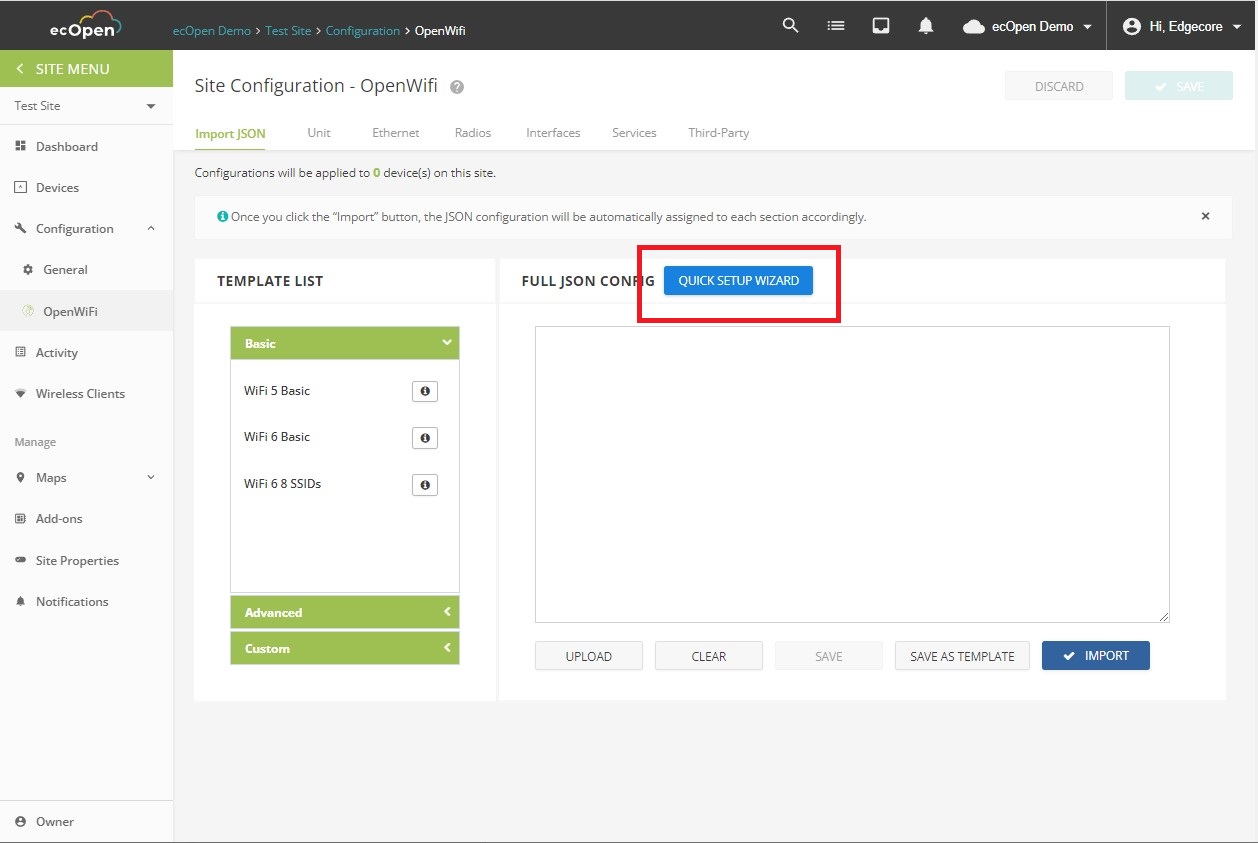
Task: Show info for WiFi 6 Basic template
Action: 425,438
